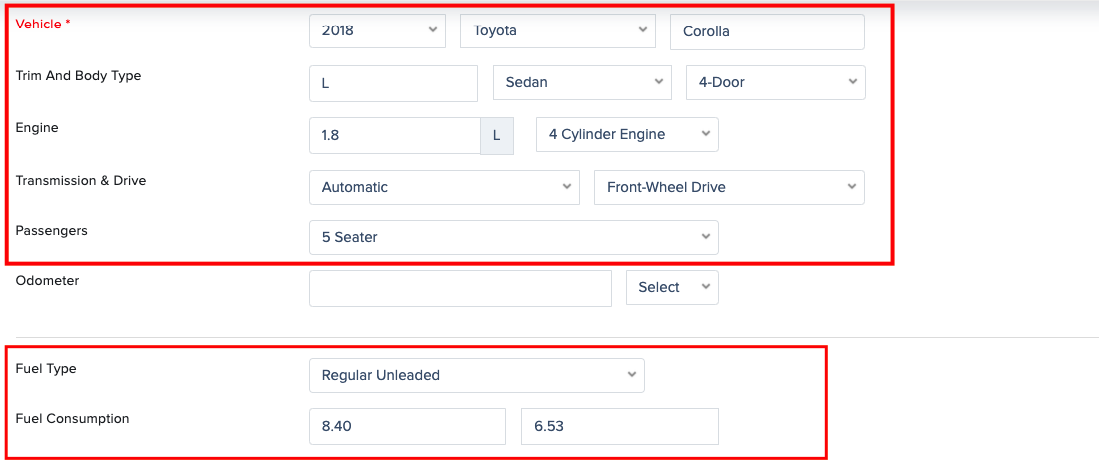The height and width of the screenshot is (468, 1099).
Task: Open the 4-Door dropdown
Action: [x=775, y=82]
